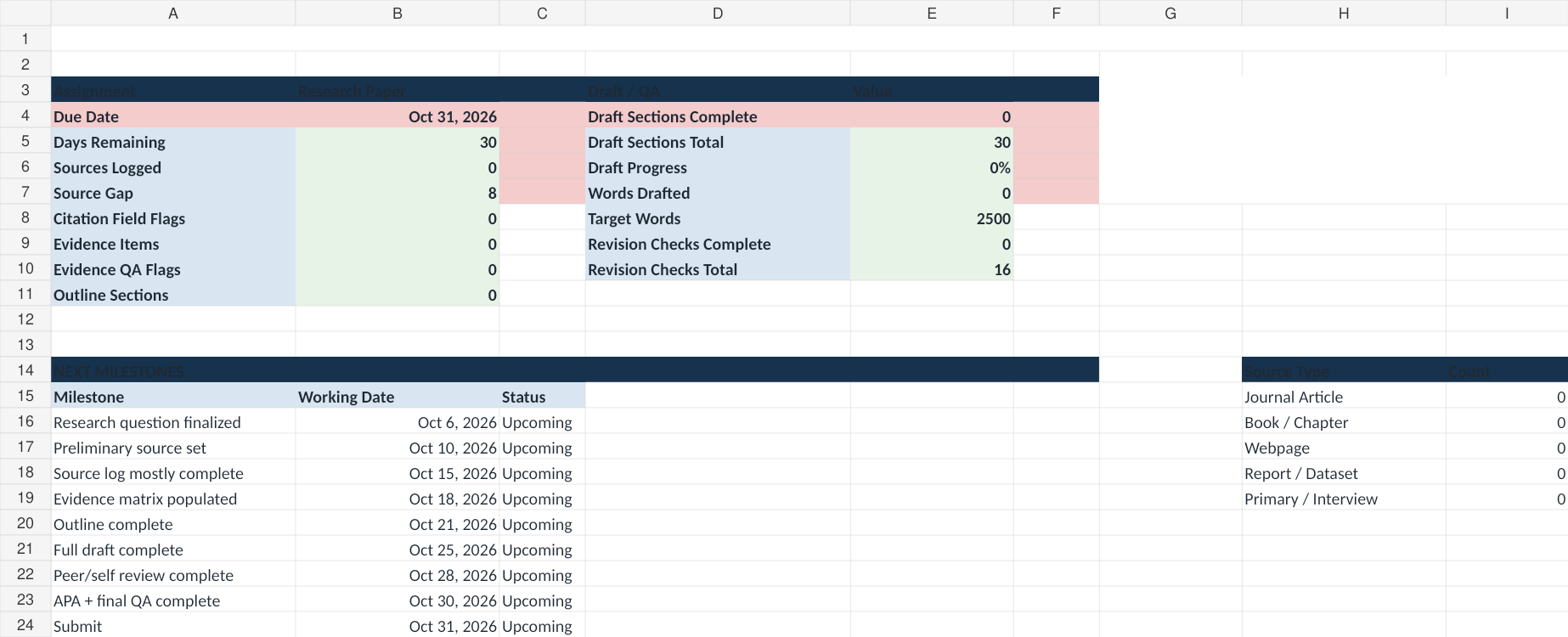The width and height of the screenshot is (1568, 637).
Task: Click the 'Evidence QA Flags' cell
Action: click(x=173, y=269)
